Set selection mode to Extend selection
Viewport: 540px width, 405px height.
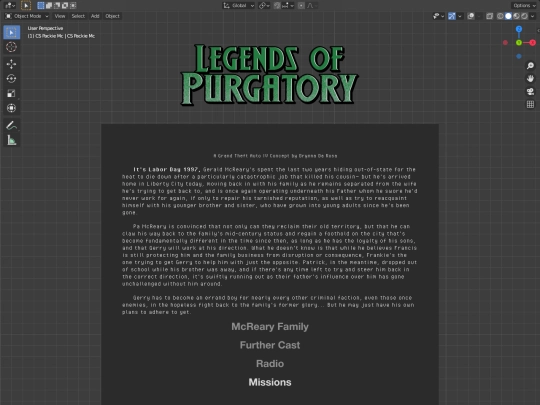click(49, 6)
